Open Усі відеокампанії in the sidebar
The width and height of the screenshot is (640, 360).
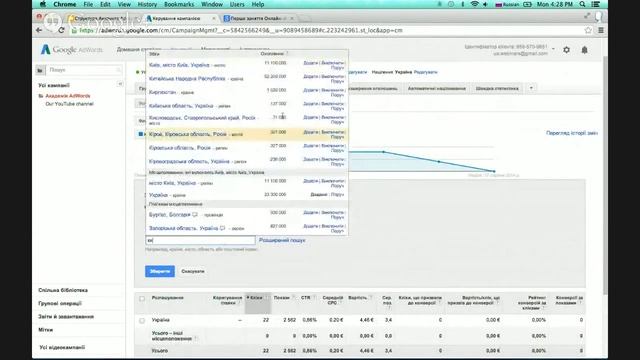62,347
